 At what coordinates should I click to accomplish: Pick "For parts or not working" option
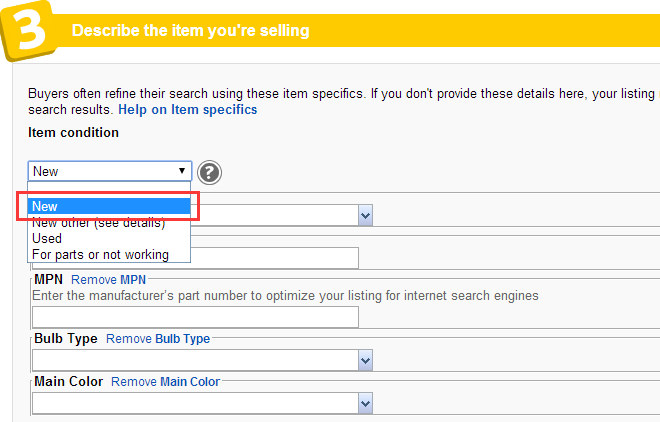click(100, 255)
